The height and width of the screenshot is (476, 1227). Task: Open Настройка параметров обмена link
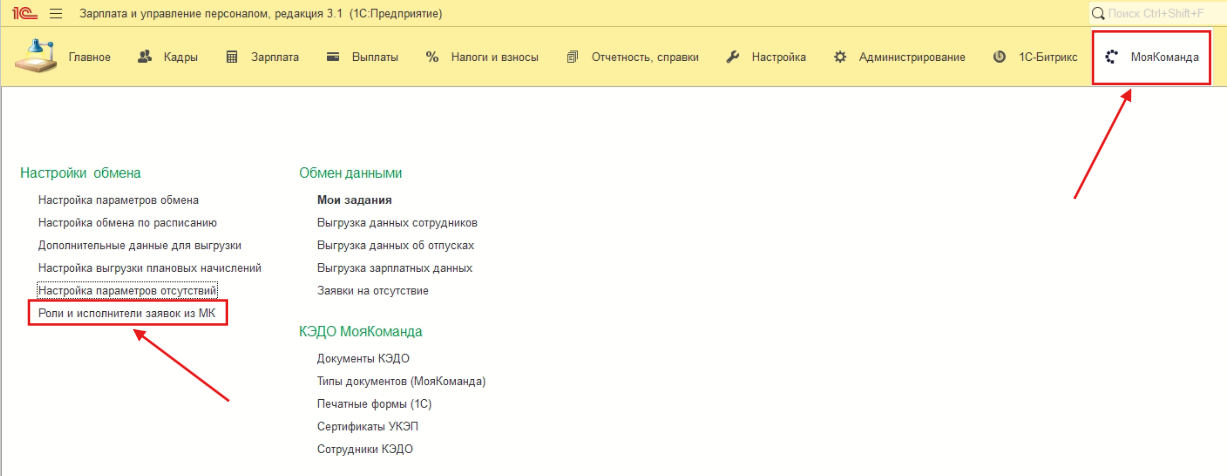pyautogui.click(x=118, y=200)
